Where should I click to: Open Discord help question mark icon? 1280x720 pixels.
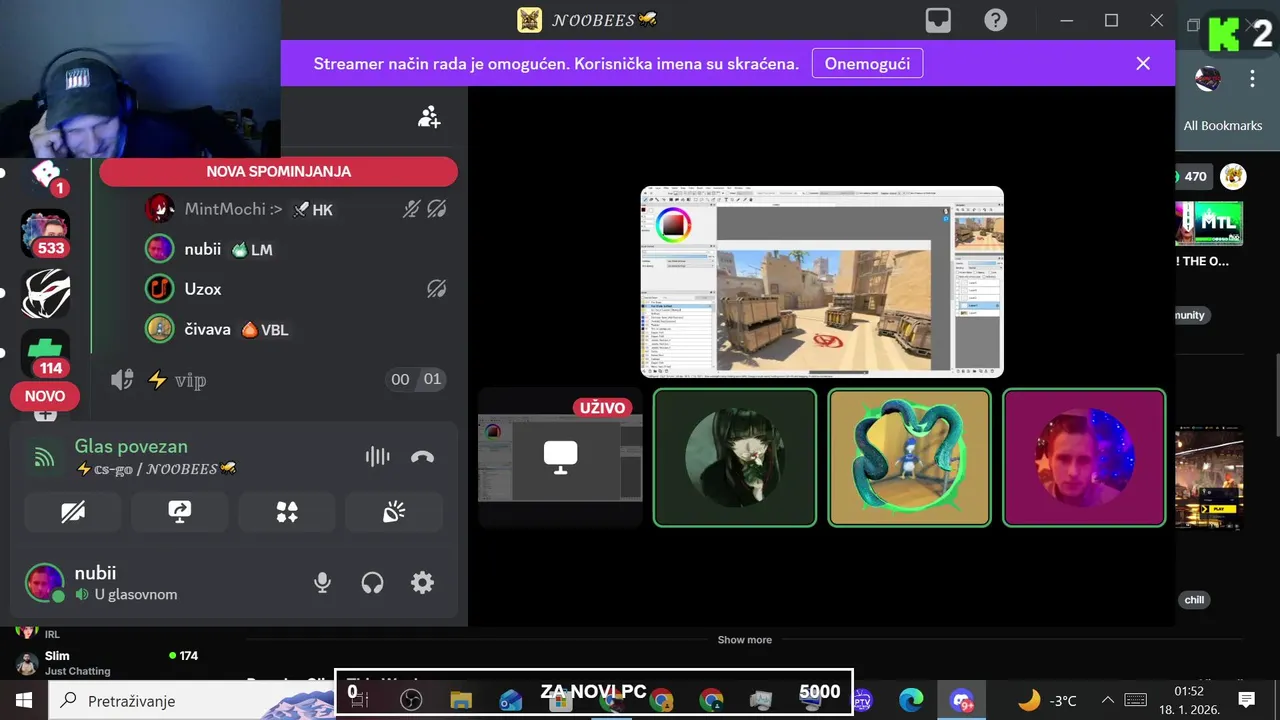[995, 20]
